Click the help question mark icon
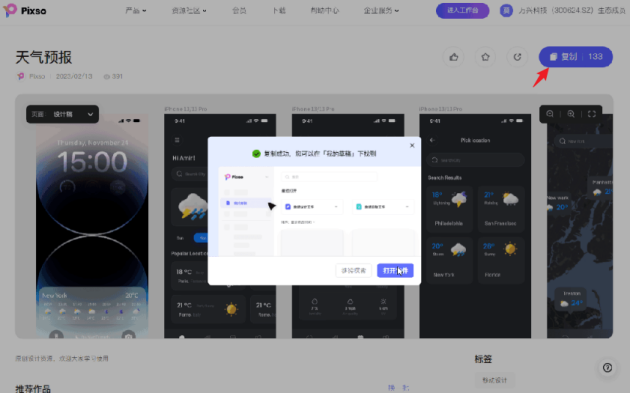Screen dimensions: 630x393 pyautogui.click(x=607, y=367)
